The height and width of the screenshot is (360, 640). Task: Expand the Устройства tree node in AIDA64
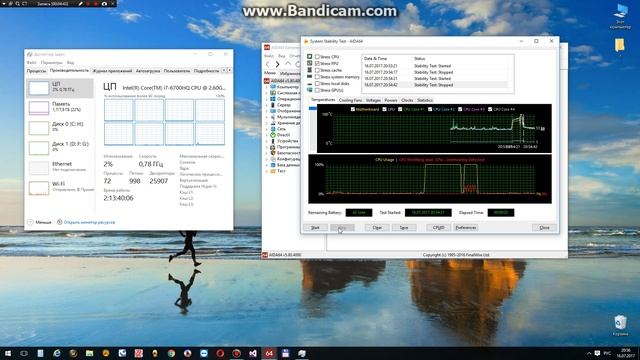click(267, 141)
